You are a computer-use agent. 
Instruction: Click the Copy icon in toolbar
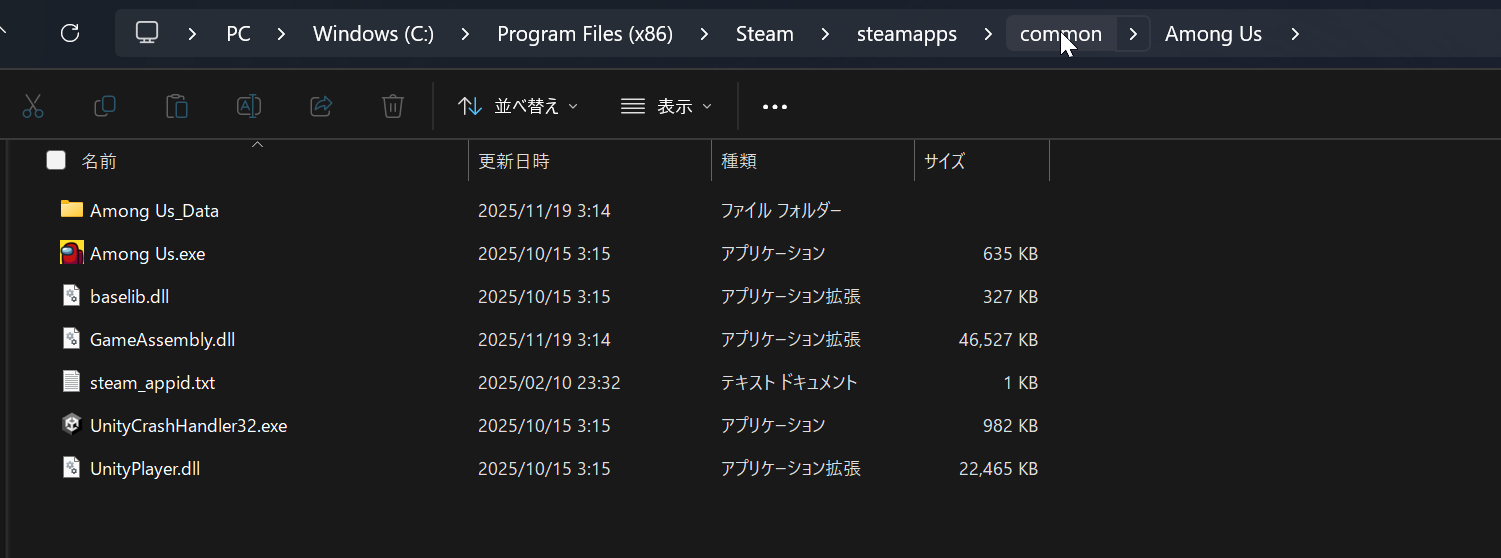click(105, 106)
